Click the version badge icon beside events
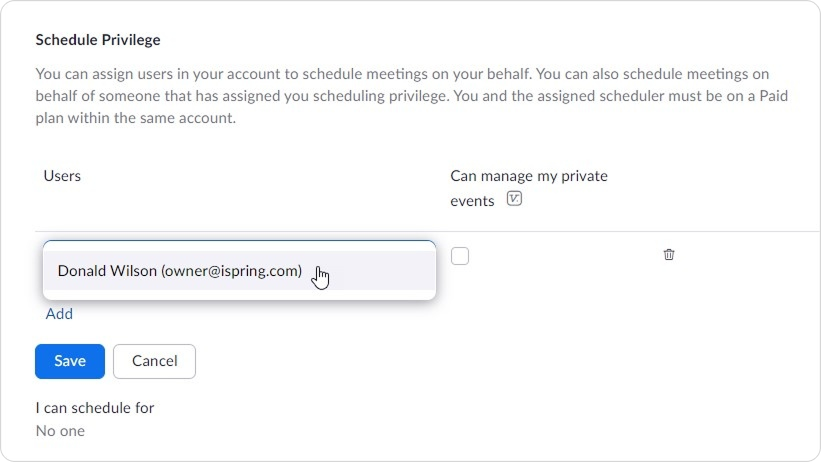This screenshot has width=821, height=462. pos(514,199)
